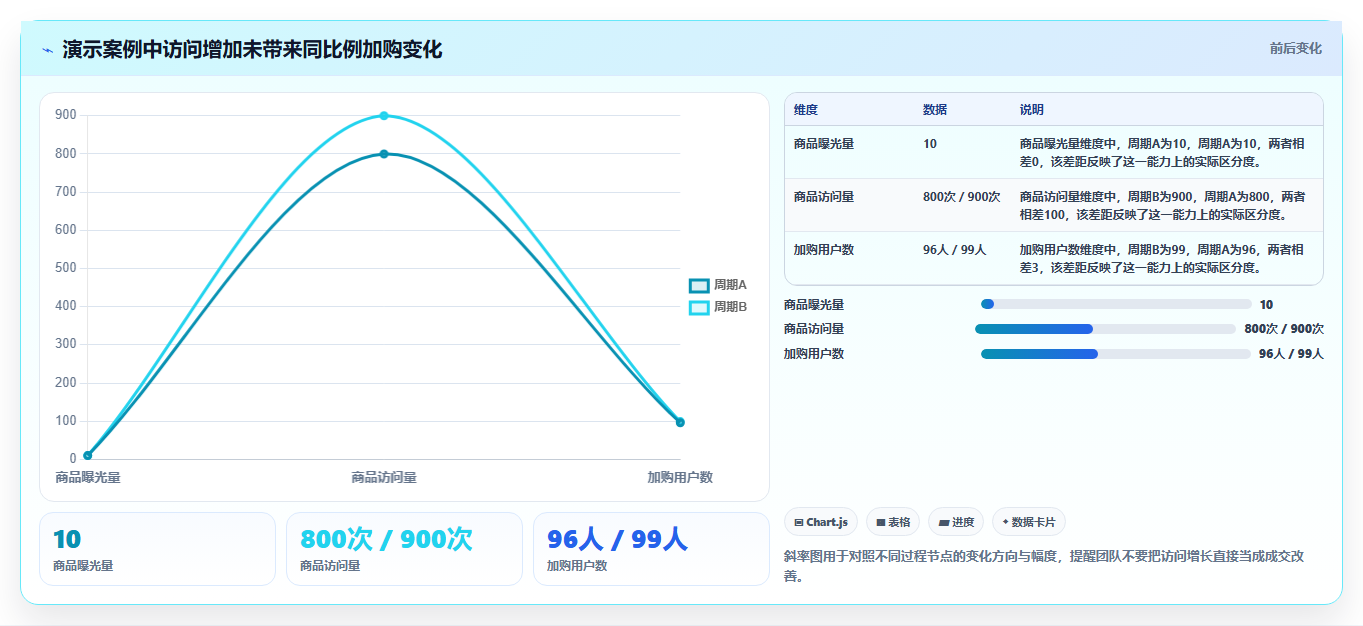Image resolution: width=1363 pixels, height=626 pixels.
Task: Click 加购用户数 x-axis label
Action: pyautogui.click(x=680, y=478)
